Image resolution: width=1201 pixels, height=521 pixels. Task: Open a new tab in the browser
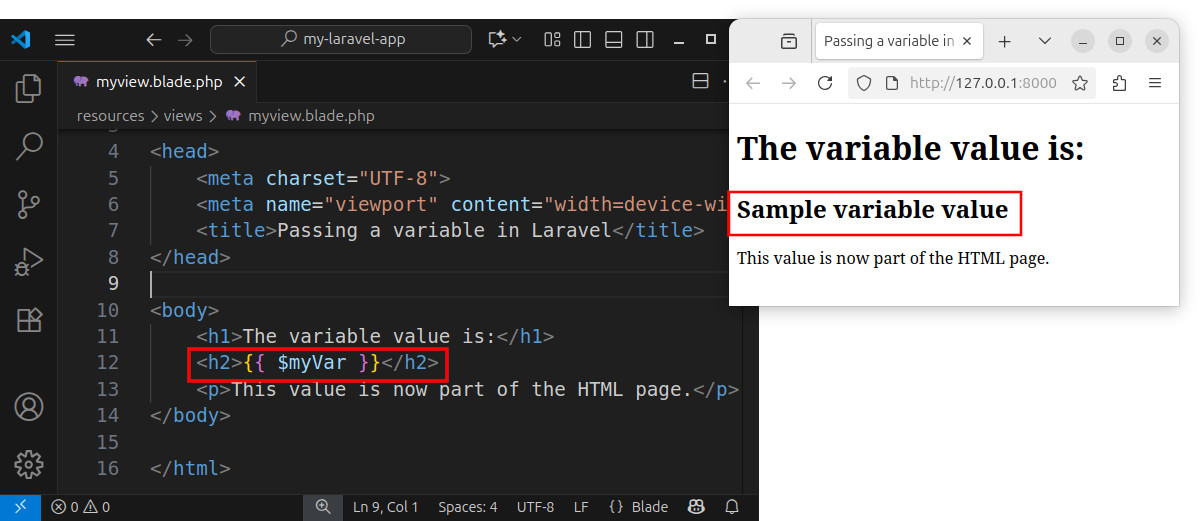coord(1005,41)
